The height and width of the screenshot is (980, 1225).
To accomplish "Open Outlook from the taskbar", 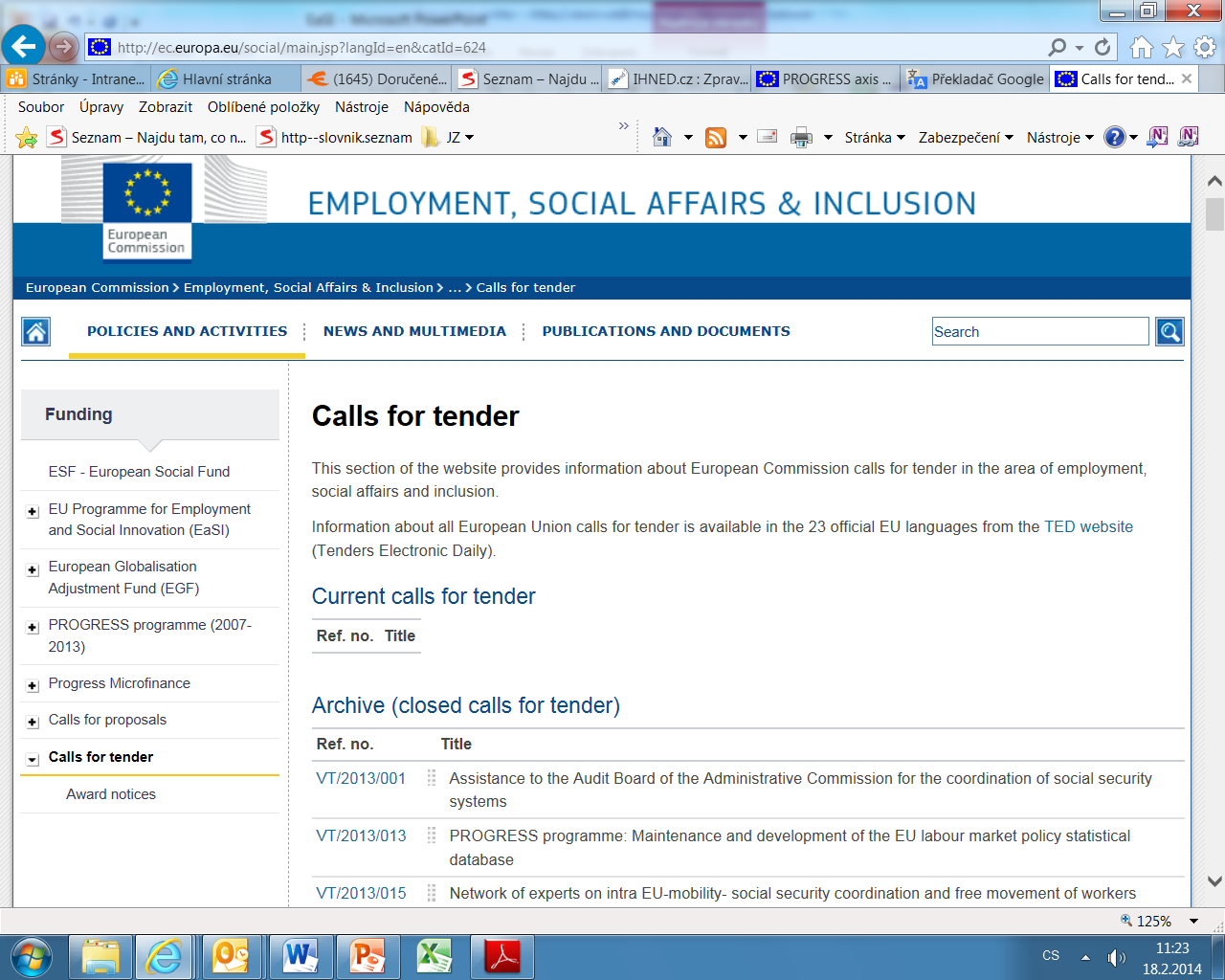I will (232, 956).
